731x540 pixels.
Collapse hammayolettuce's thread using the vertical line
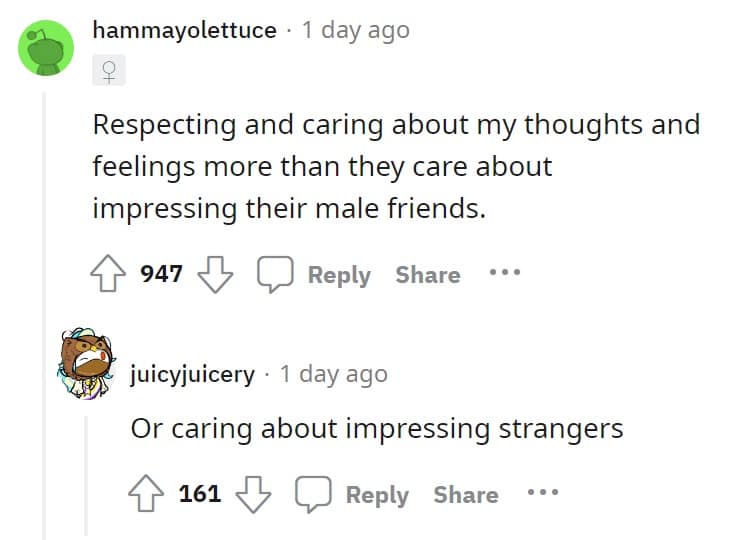click(x=44, y=300)
